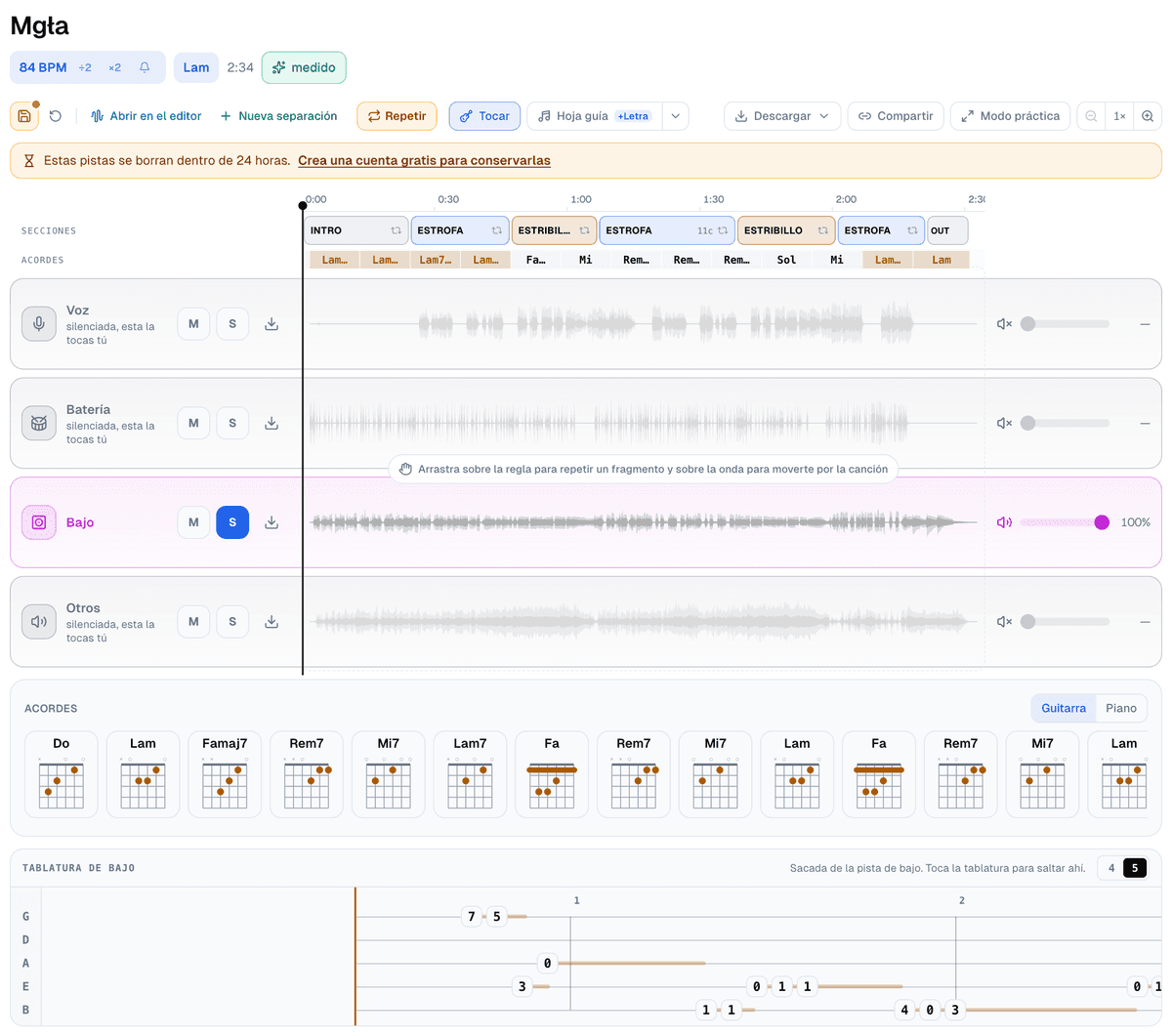Click the save icon with orange dot

click(24, 116)
